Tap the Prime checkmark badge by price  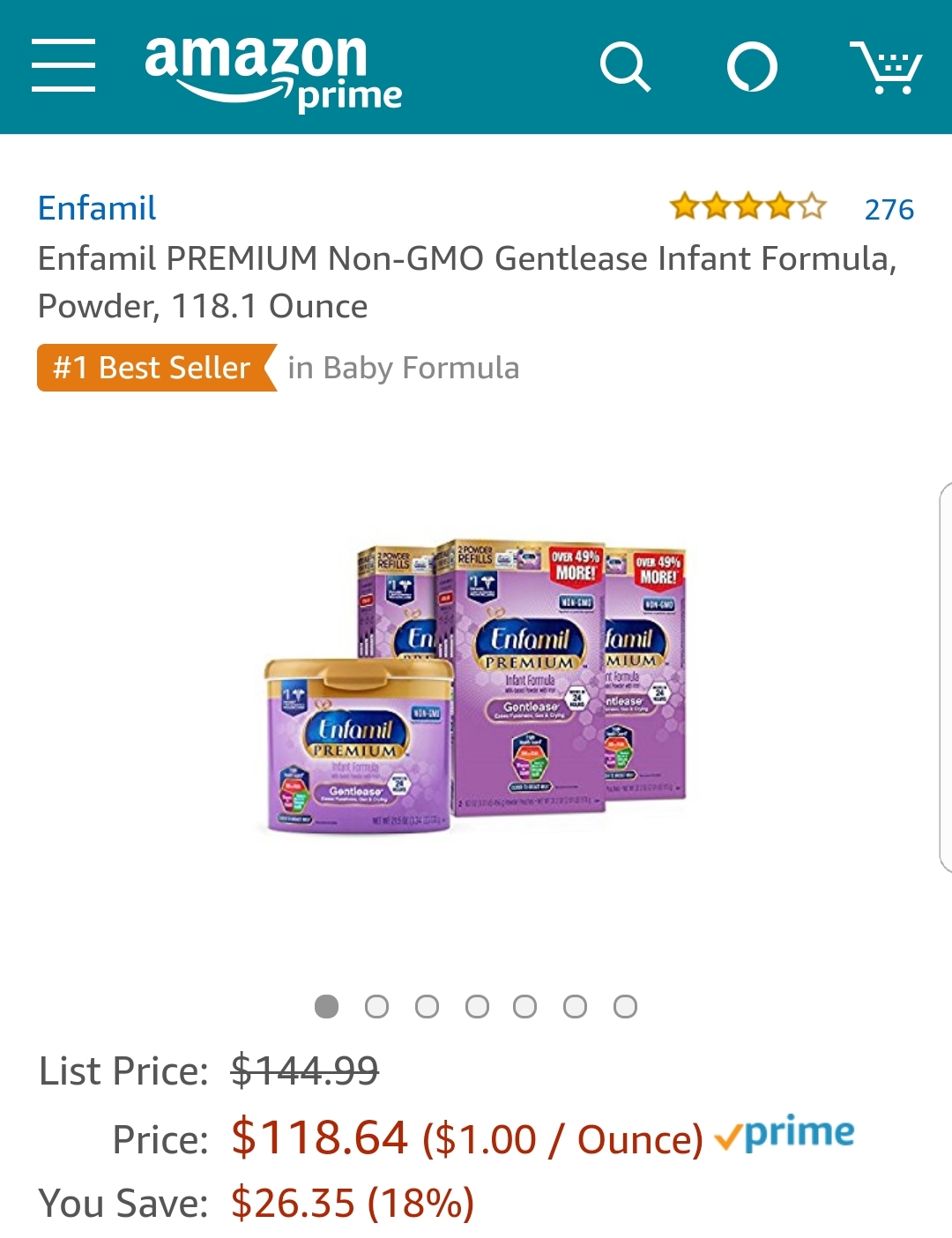(x=784, y=1134)
